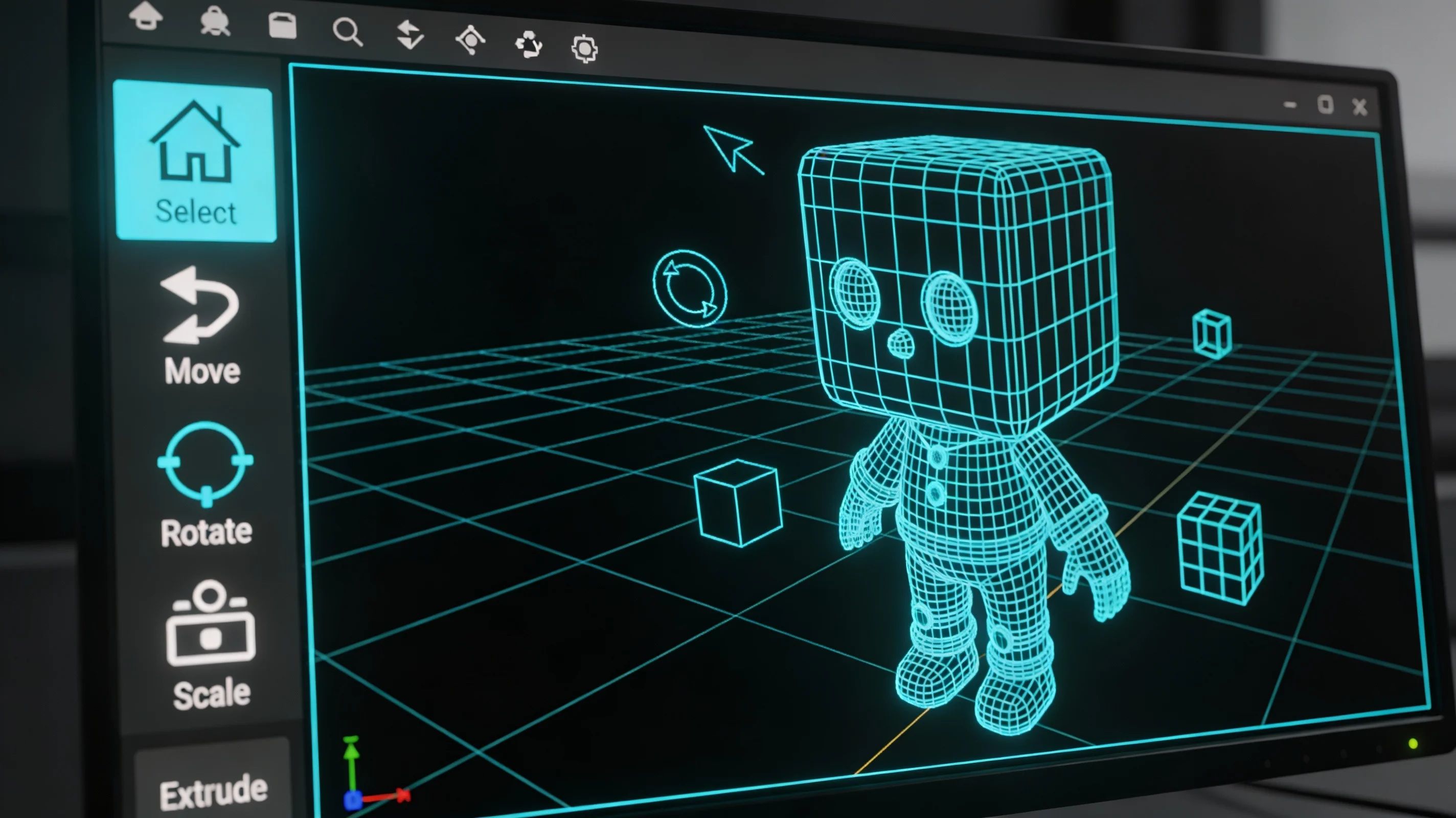Click the up-down arrows icon in toolbar
This screenshot has width=1456, height=818.
click(410, 35)
